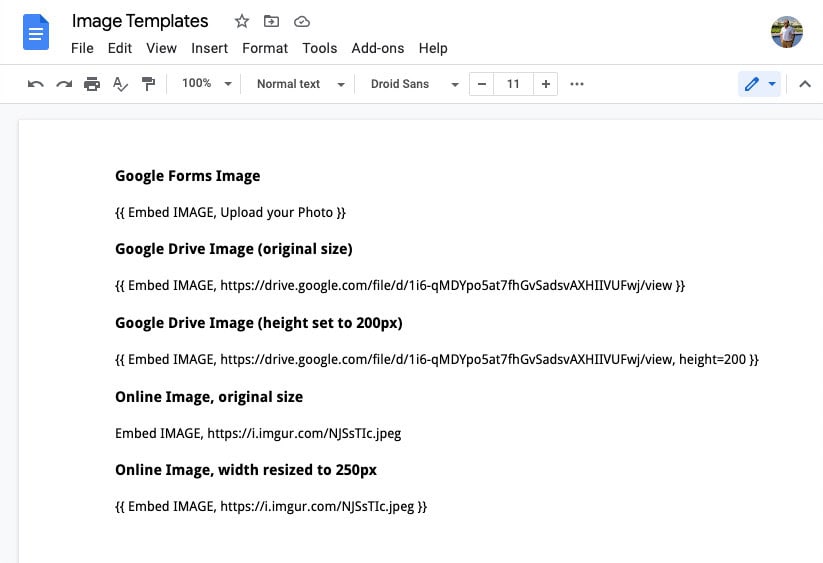This screenshot has height=563, width=823.
Task: Increase the font size
Action: coord(546,84)
